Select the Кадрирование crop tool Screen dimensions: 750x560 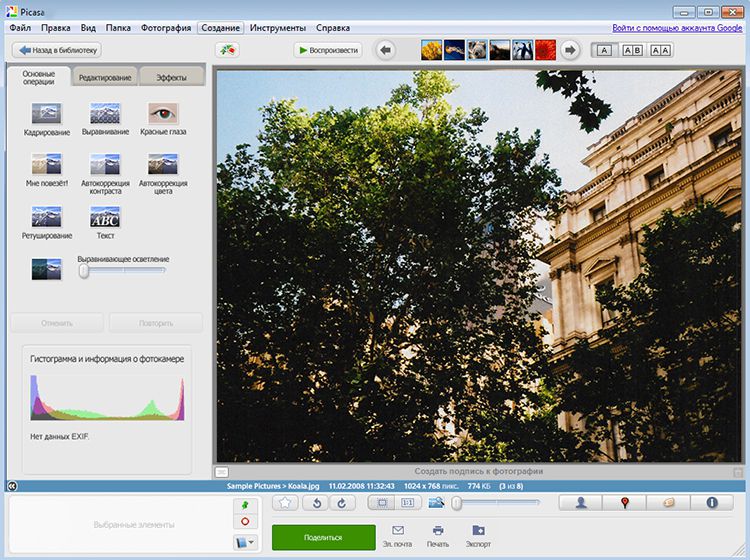tap(46, 114)
